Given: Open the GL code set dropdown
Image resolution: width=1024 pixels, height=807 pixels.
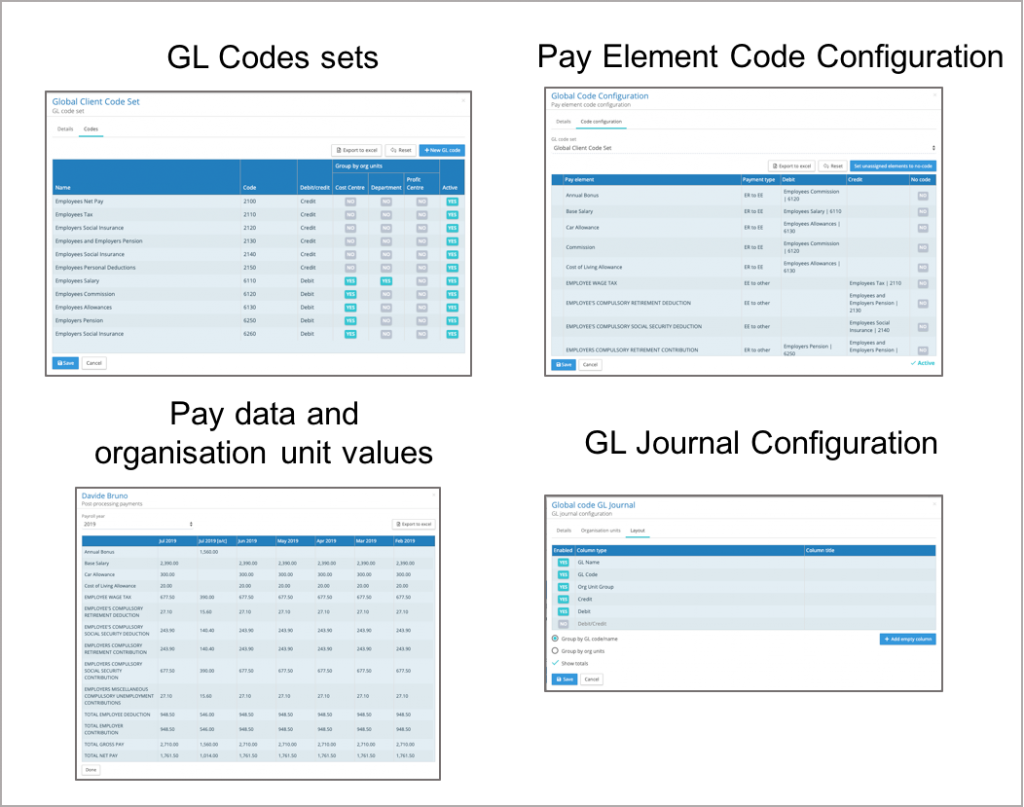Looking at the screenshot, I should 743,148.
